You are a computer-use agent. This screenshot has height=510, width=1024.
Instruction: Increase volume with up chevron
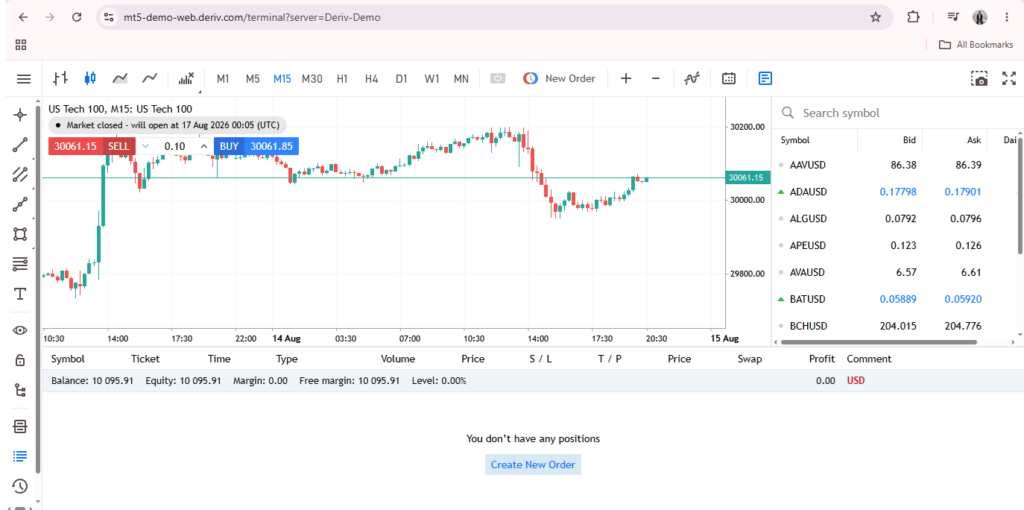coord(204,146)
